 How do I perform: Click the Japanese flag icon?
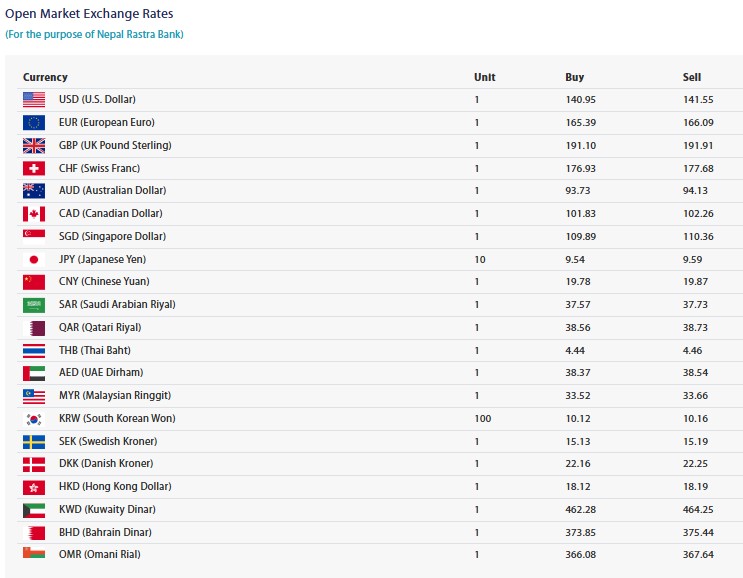34,260
